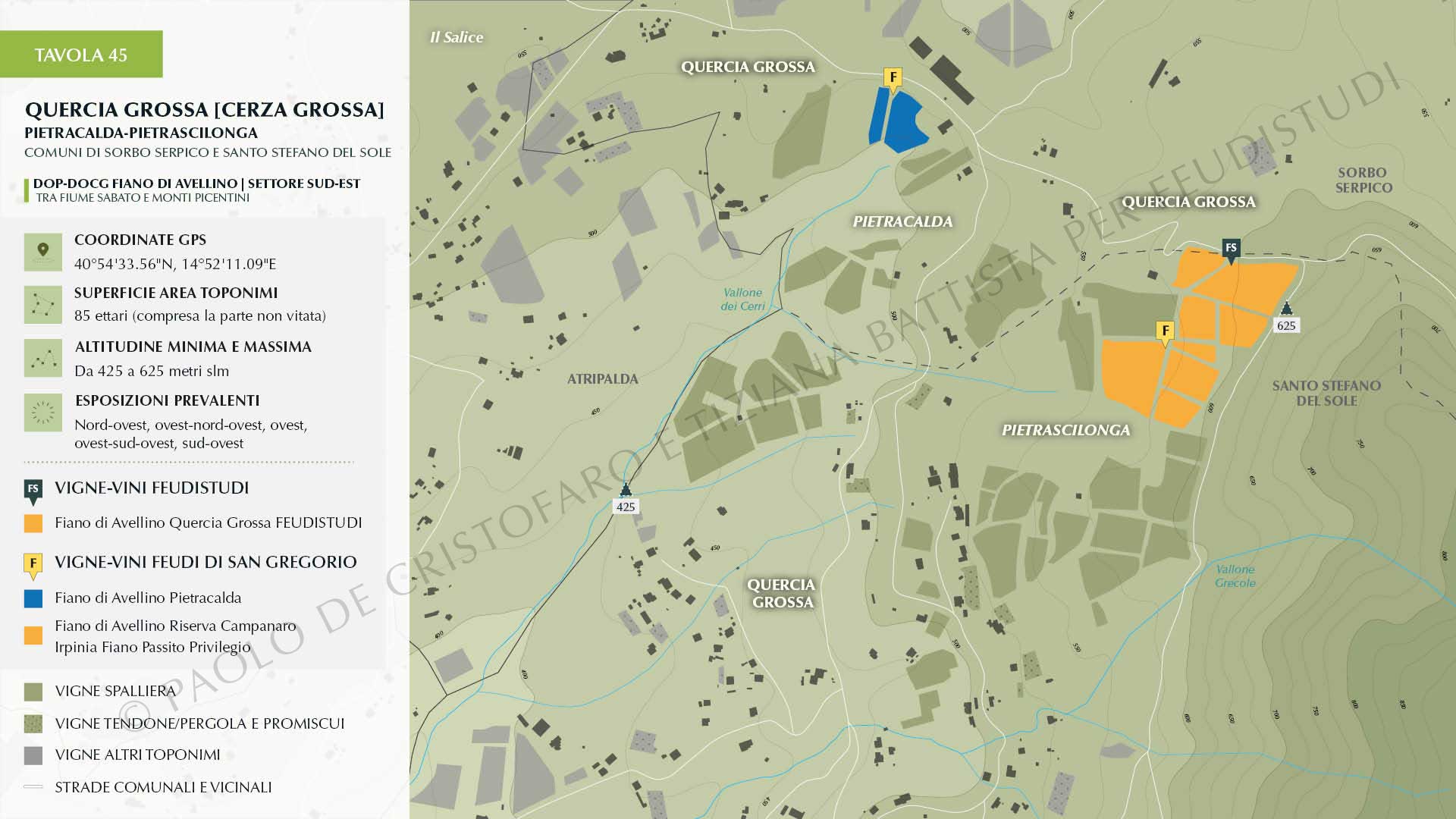Click the blue Pietracalda vineyard parcel

pos(902,121)
